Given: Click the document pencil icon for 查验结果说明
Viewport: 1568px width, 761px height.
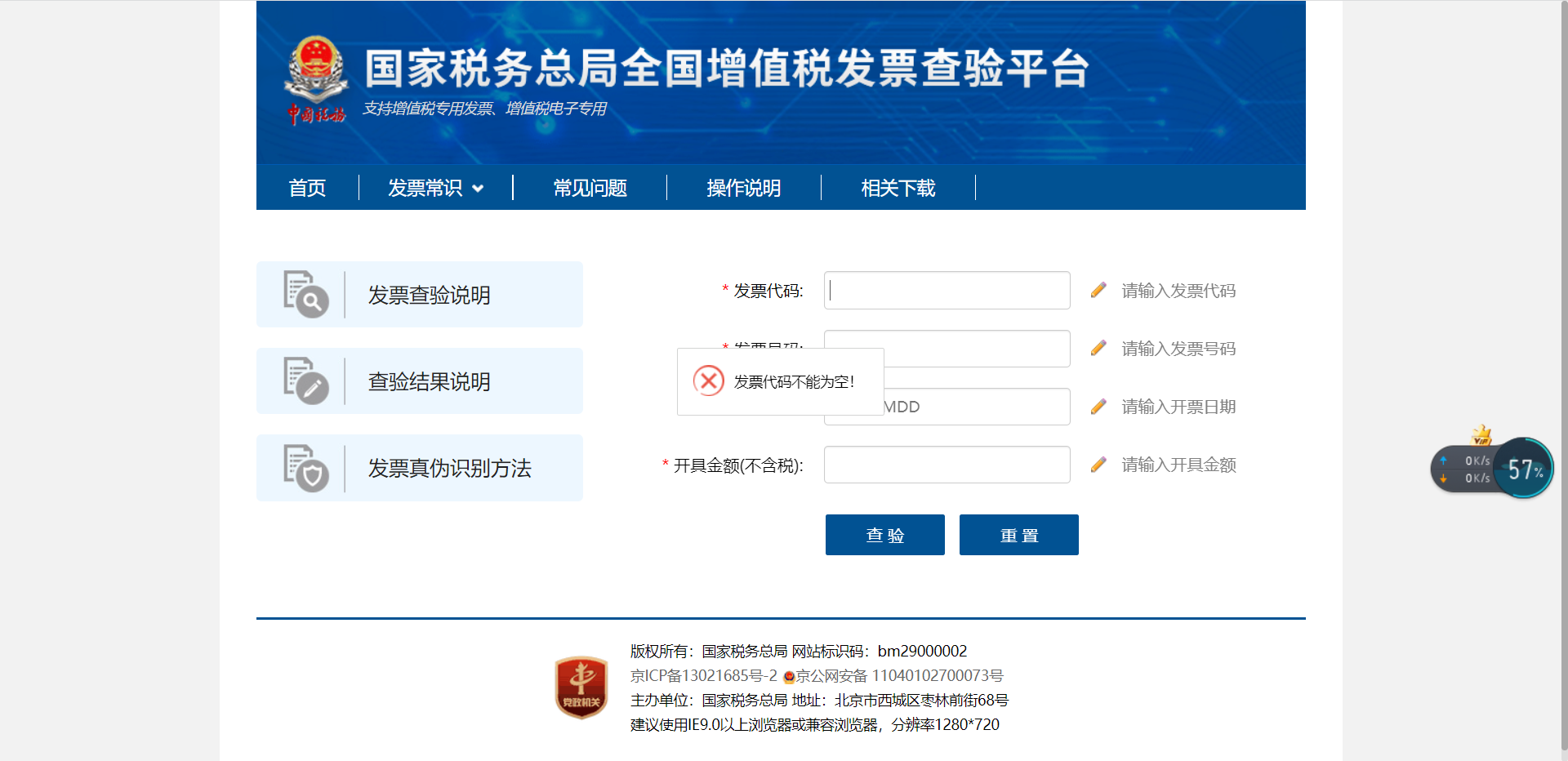Looking at the screenshot, I should pos(305,381).
